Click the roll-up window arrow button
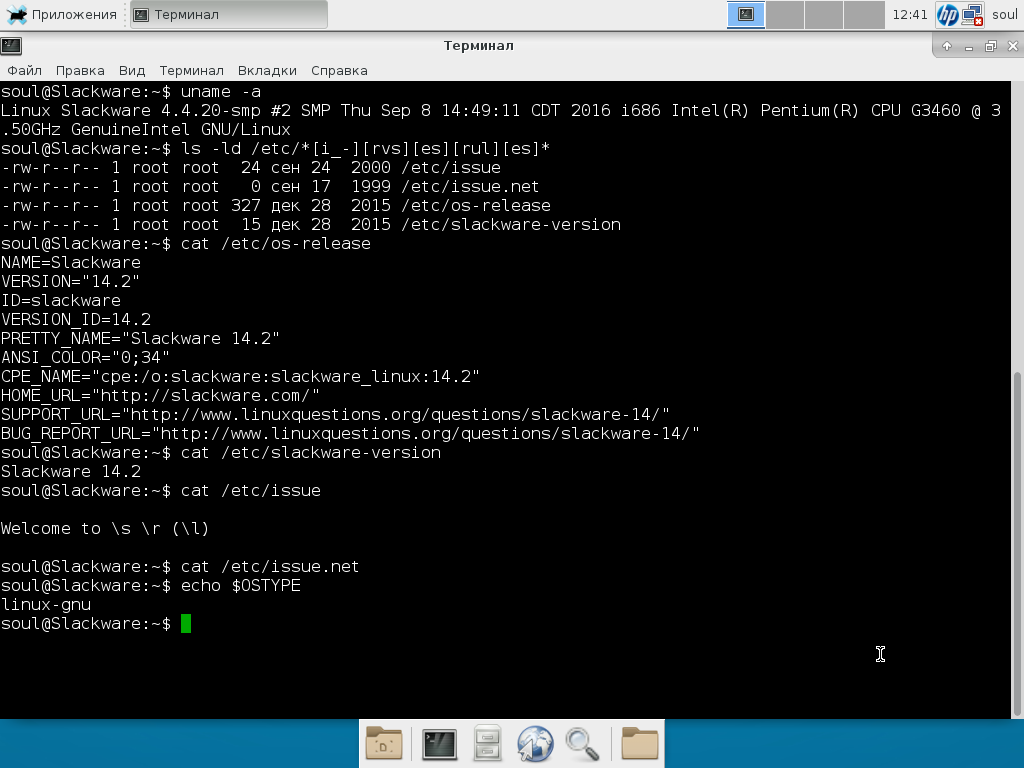 [947, 46]
